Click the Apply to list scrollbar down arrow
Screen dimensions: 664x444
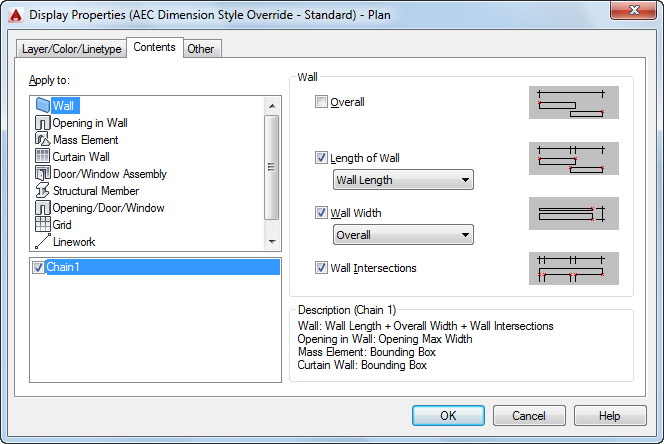(271, 242)
